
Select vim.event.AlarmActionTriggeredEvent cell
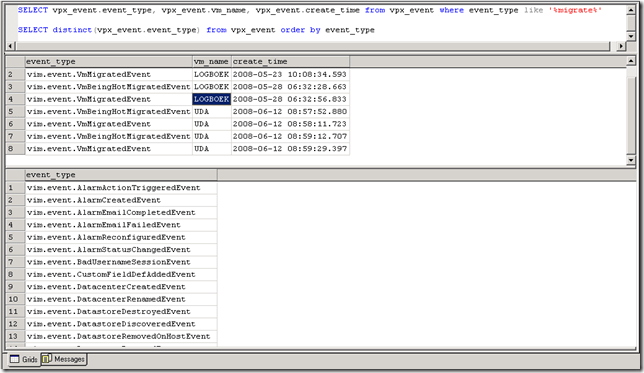[121, 188]
